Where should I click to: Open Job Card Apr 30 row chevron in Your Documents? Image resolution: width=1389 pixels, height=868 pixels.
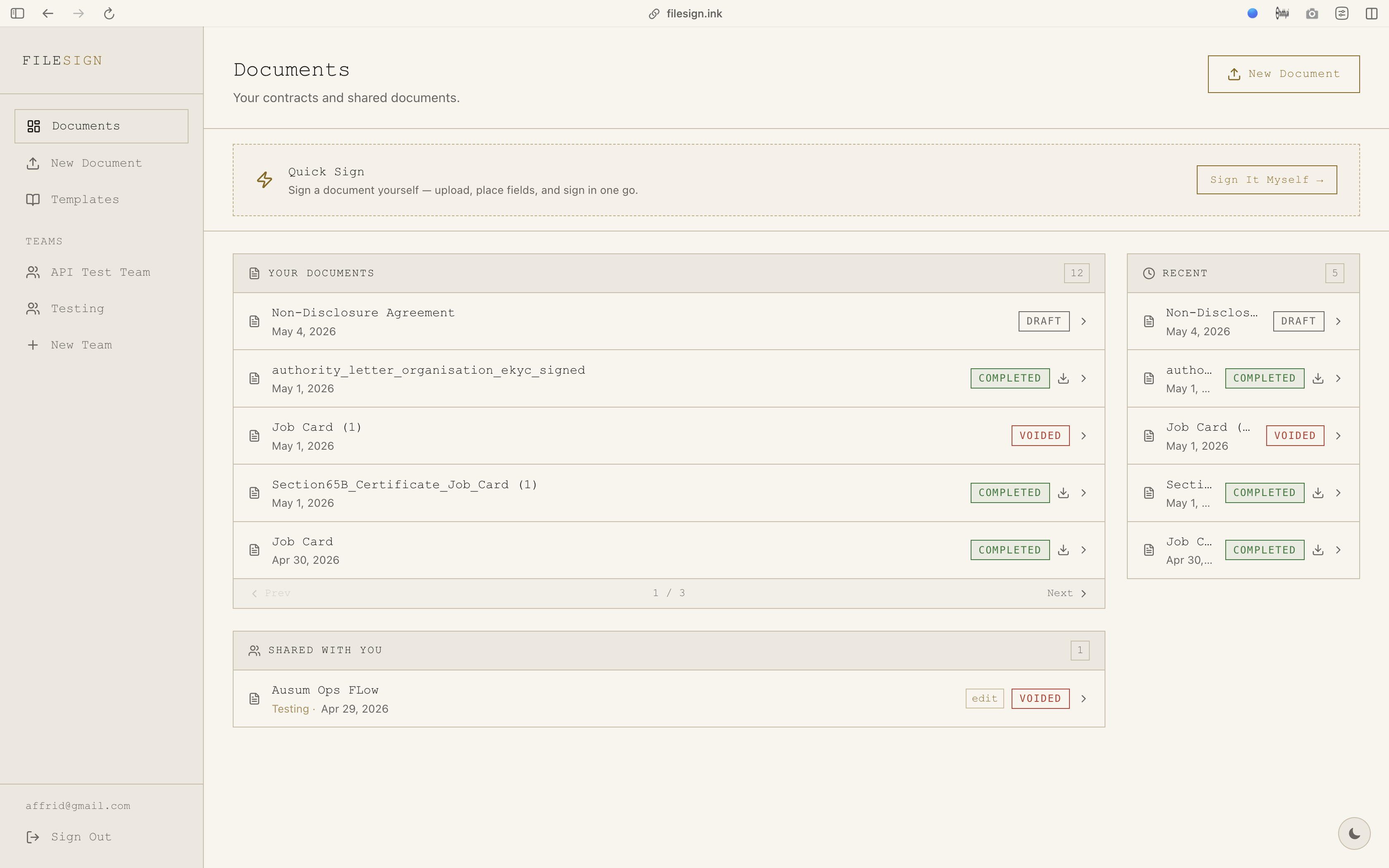click(1084, 550)
